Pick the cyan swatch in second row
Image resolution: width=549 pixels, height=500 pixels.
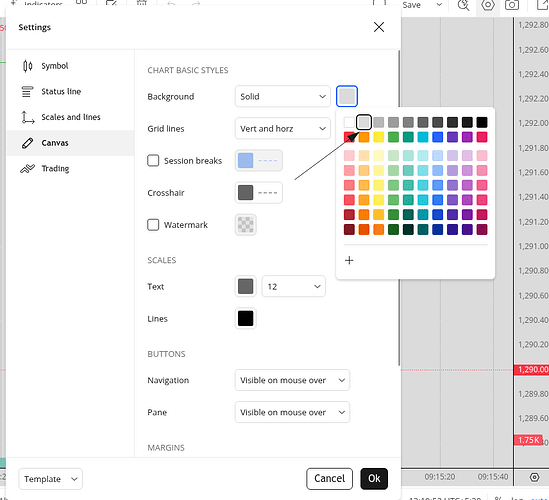[423, 137]
